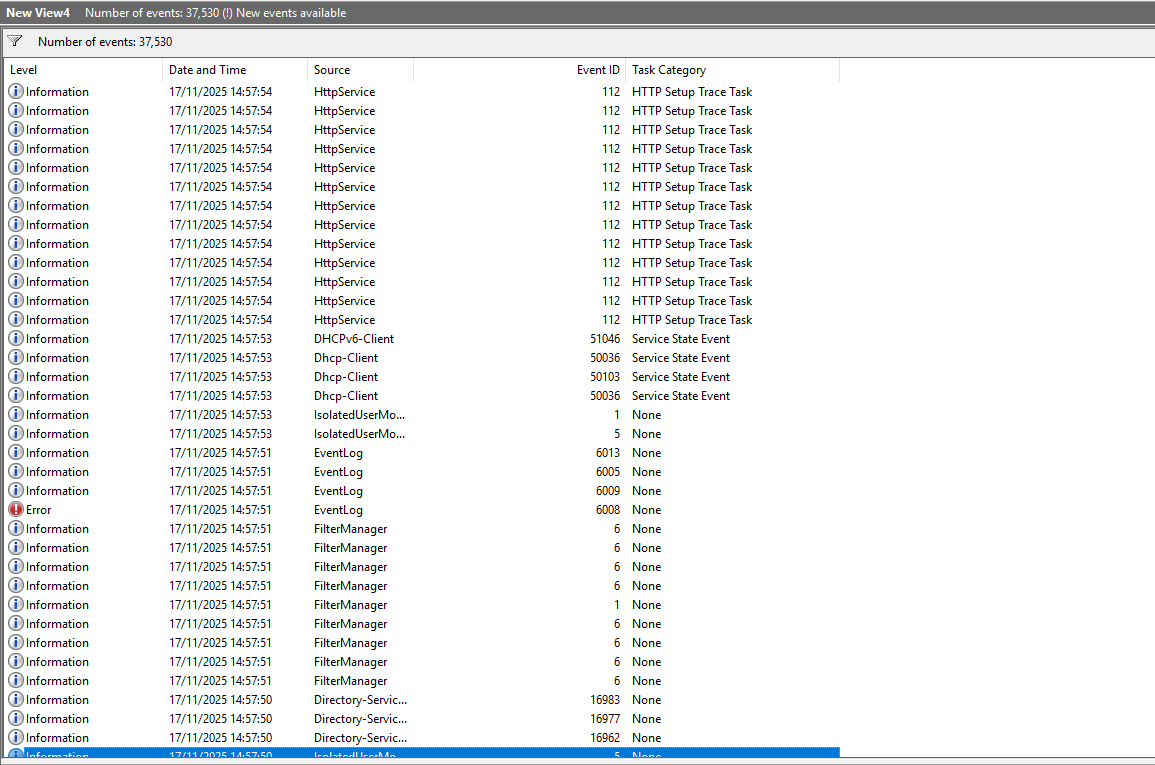Select the event ID 51046 cell
Screen dimensions: 1155x765
click(605, 339)
